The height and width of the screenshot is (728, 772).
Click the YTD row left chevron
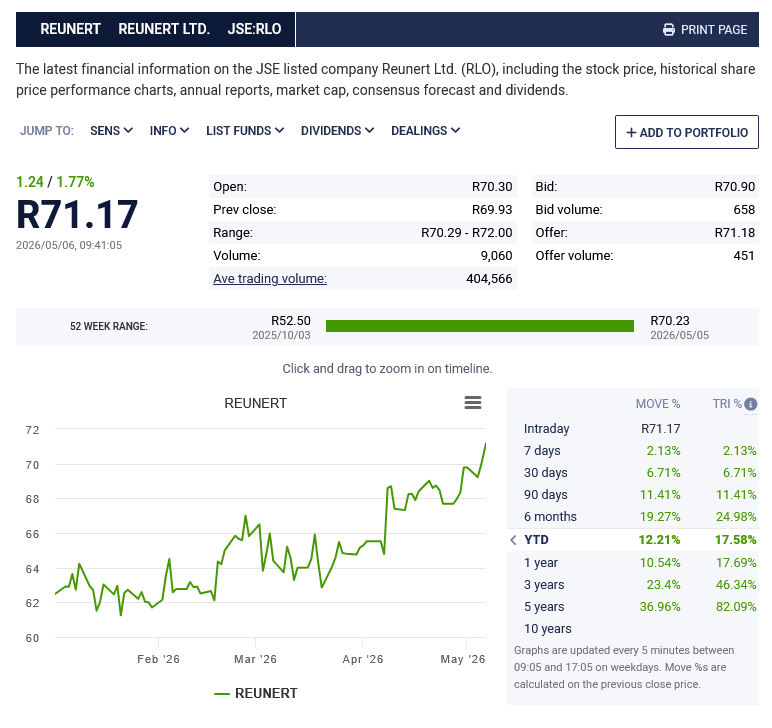click(x=514, y=540)
